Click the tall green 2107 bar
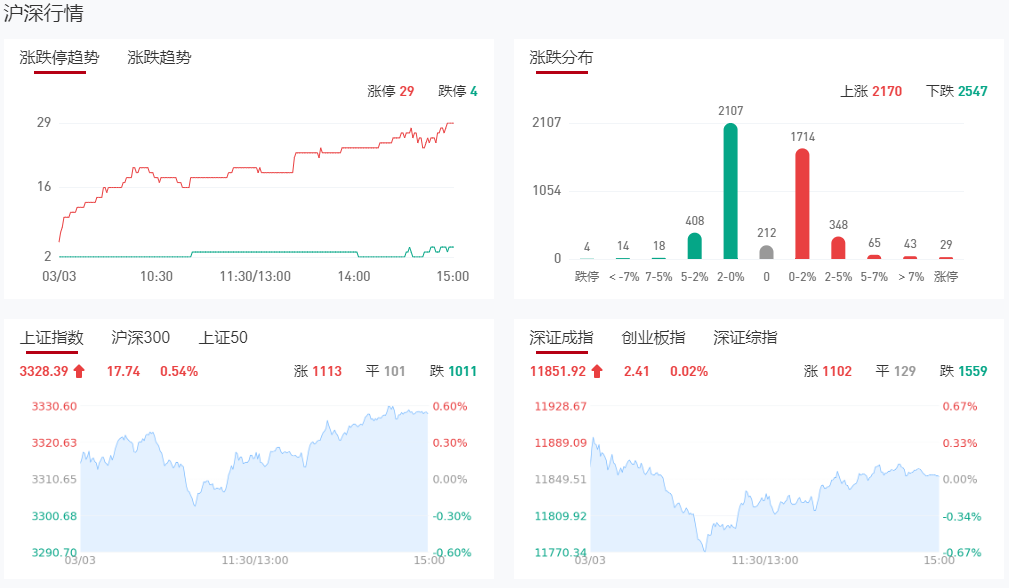Screen dimensions: 1009x588 (731, 190)
